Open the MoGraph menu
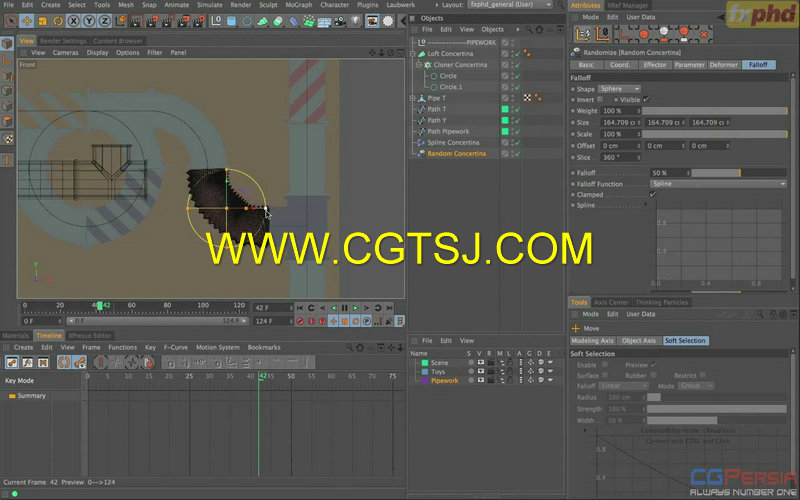 click(298, 5)
